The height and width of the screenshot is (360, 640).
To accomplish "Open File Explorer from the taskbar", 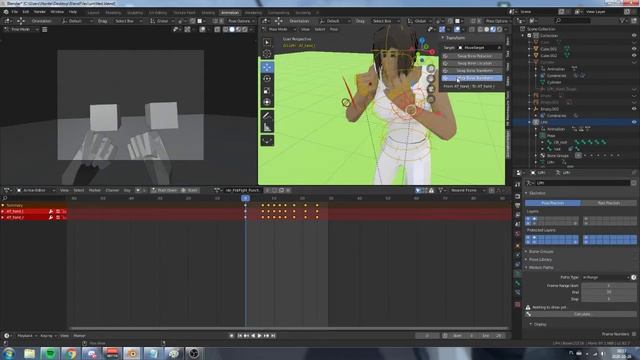I will (x=30, y=353).
